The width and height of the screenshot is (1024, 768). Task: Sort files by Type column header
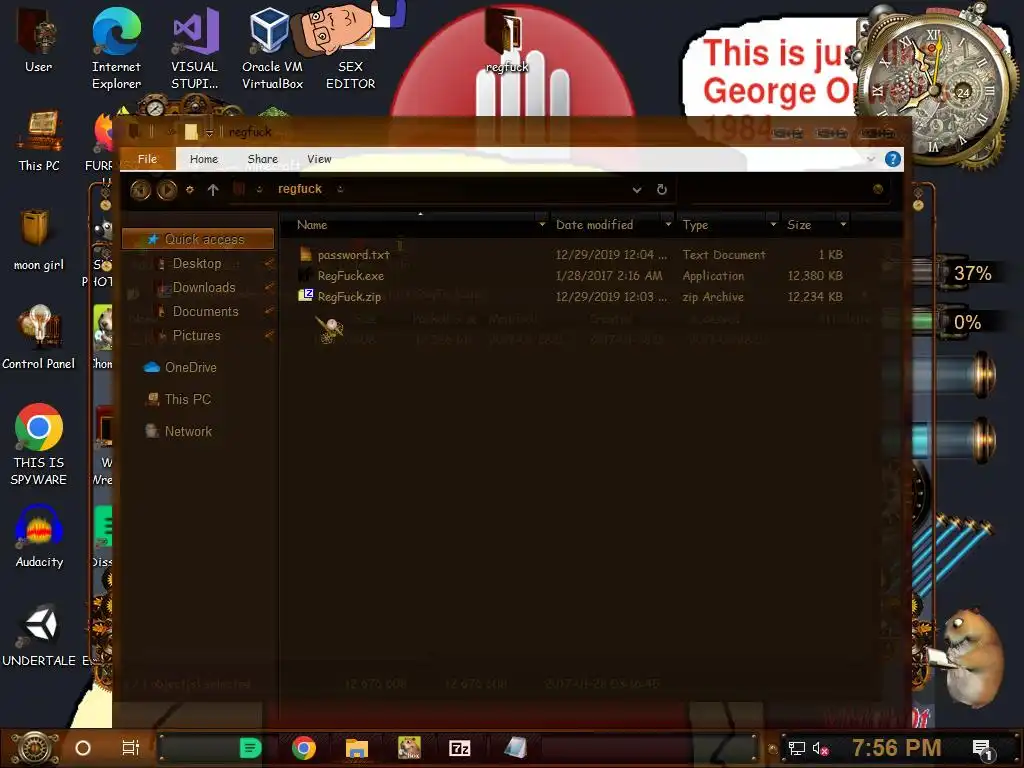point(696,225)
